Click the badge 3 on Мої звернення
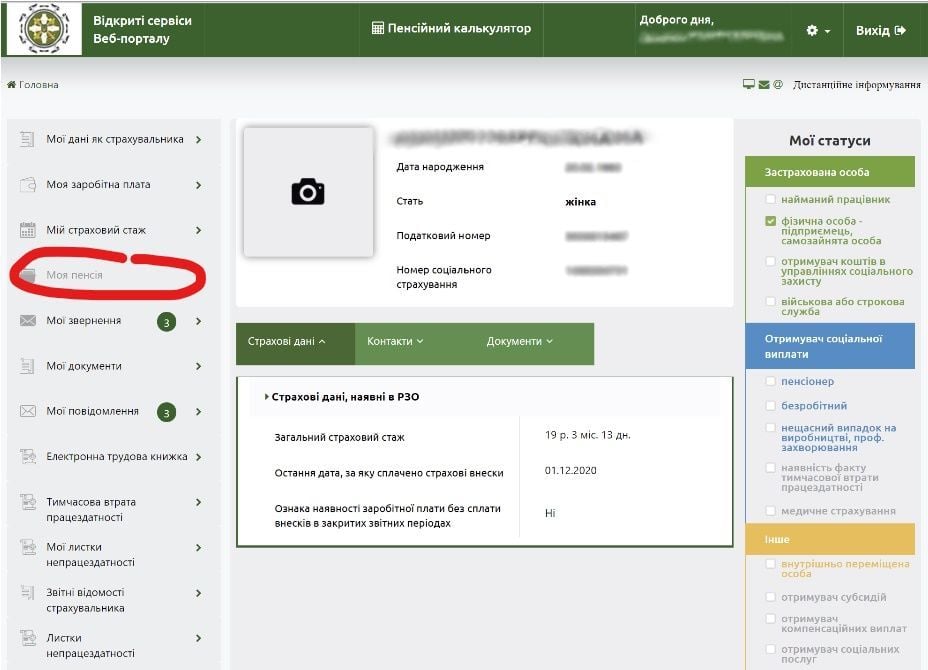 pos(166,322)
